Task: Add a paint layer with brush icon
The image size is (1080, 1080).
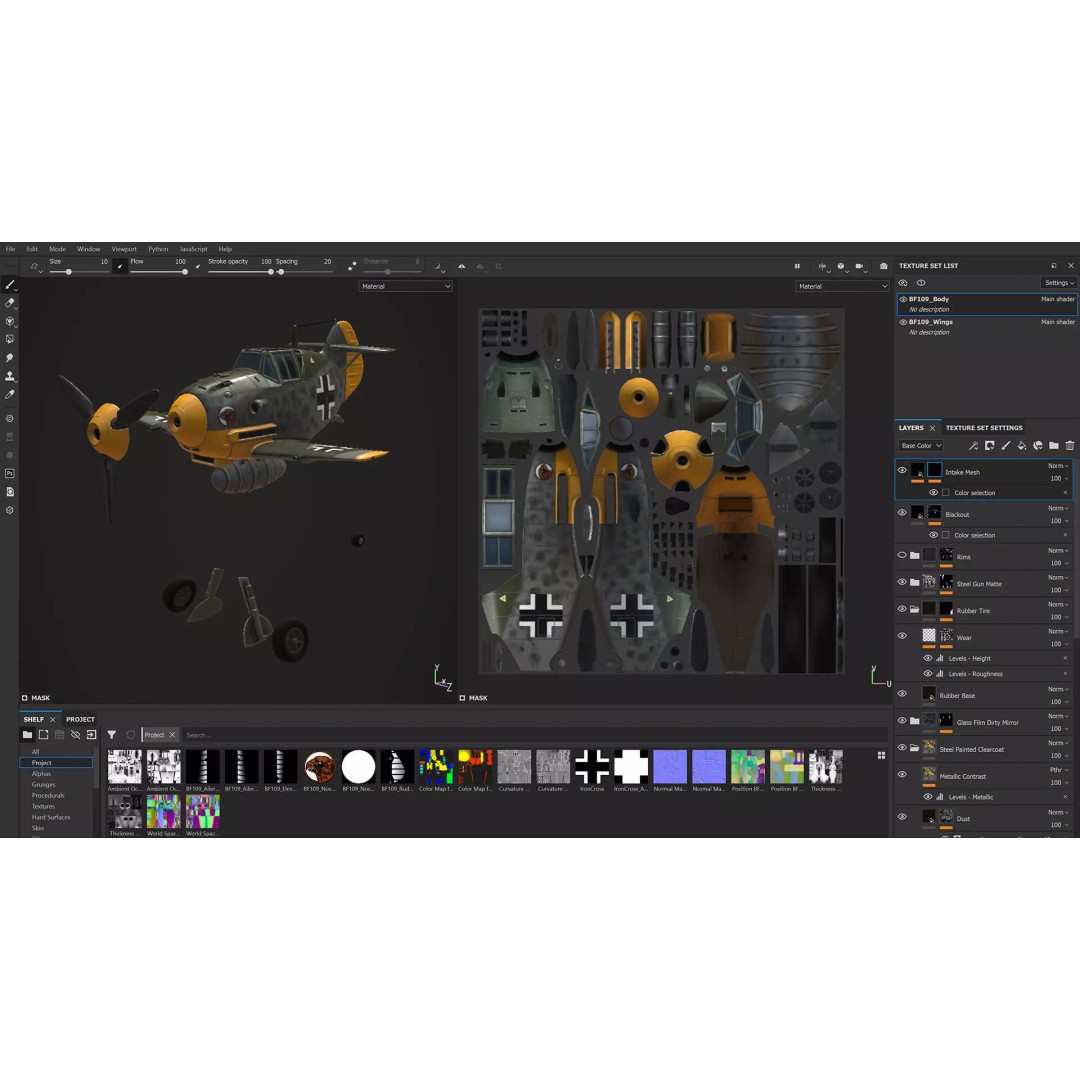Action: (x=1006, y=446)
